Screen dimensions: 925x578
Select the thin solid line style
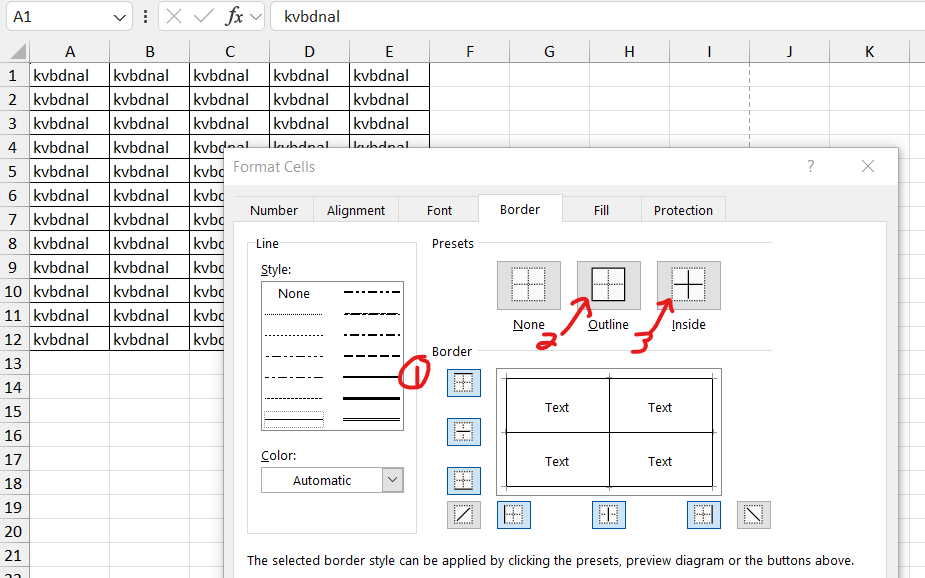[x=294, y=419]
